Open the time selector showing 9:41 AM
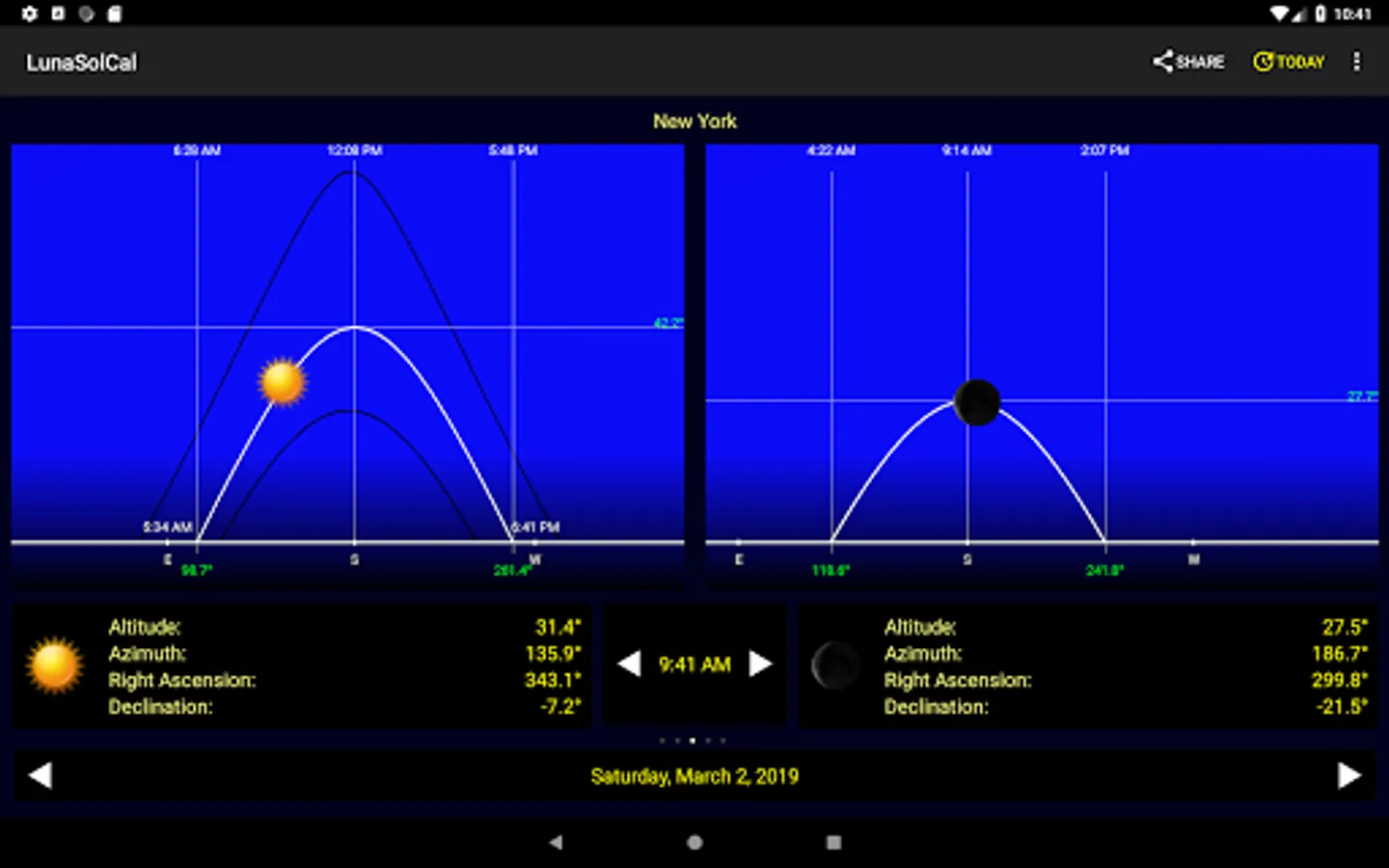 [x=694, y=665]
